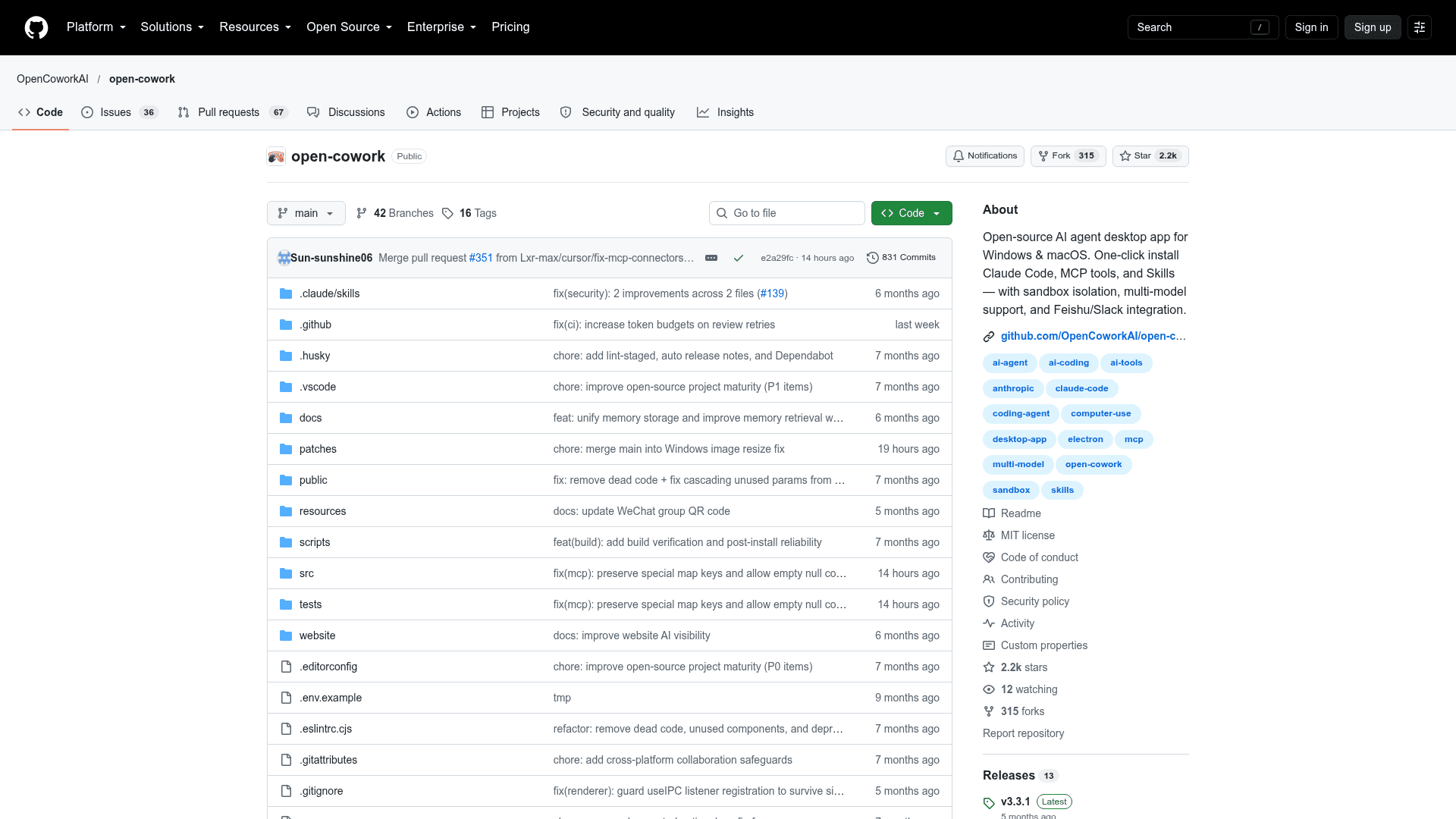Open the src folder
Screen dimensions: 1456x819
[306, 573]
